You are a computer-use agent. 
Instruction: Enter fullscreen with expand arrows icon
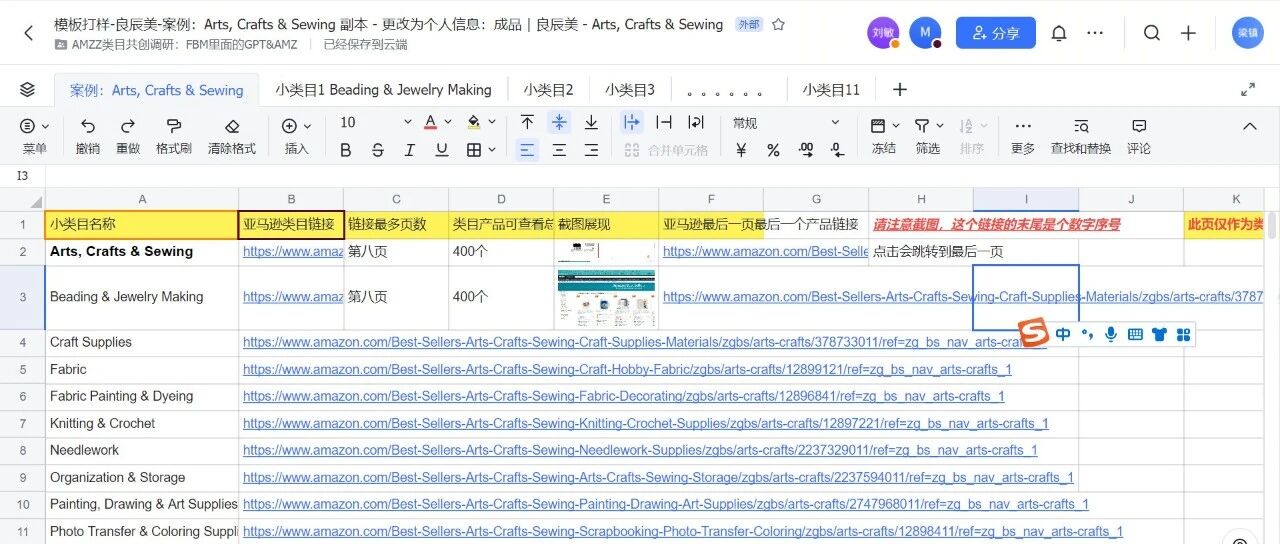(x=1248, y=90)
